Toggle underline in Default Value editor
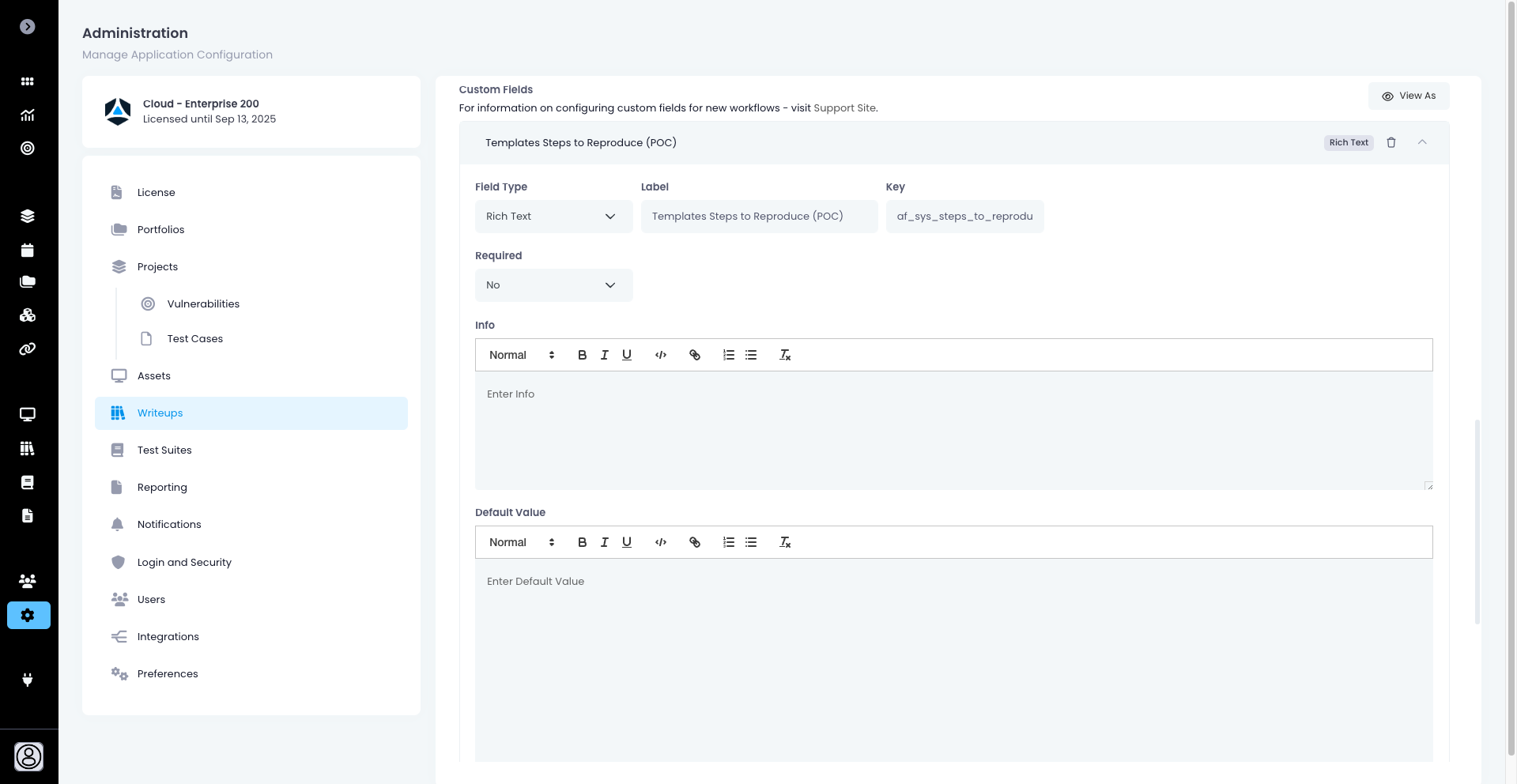The height and width of the screenshot is (784, 1517). click(x=627, y=543)
